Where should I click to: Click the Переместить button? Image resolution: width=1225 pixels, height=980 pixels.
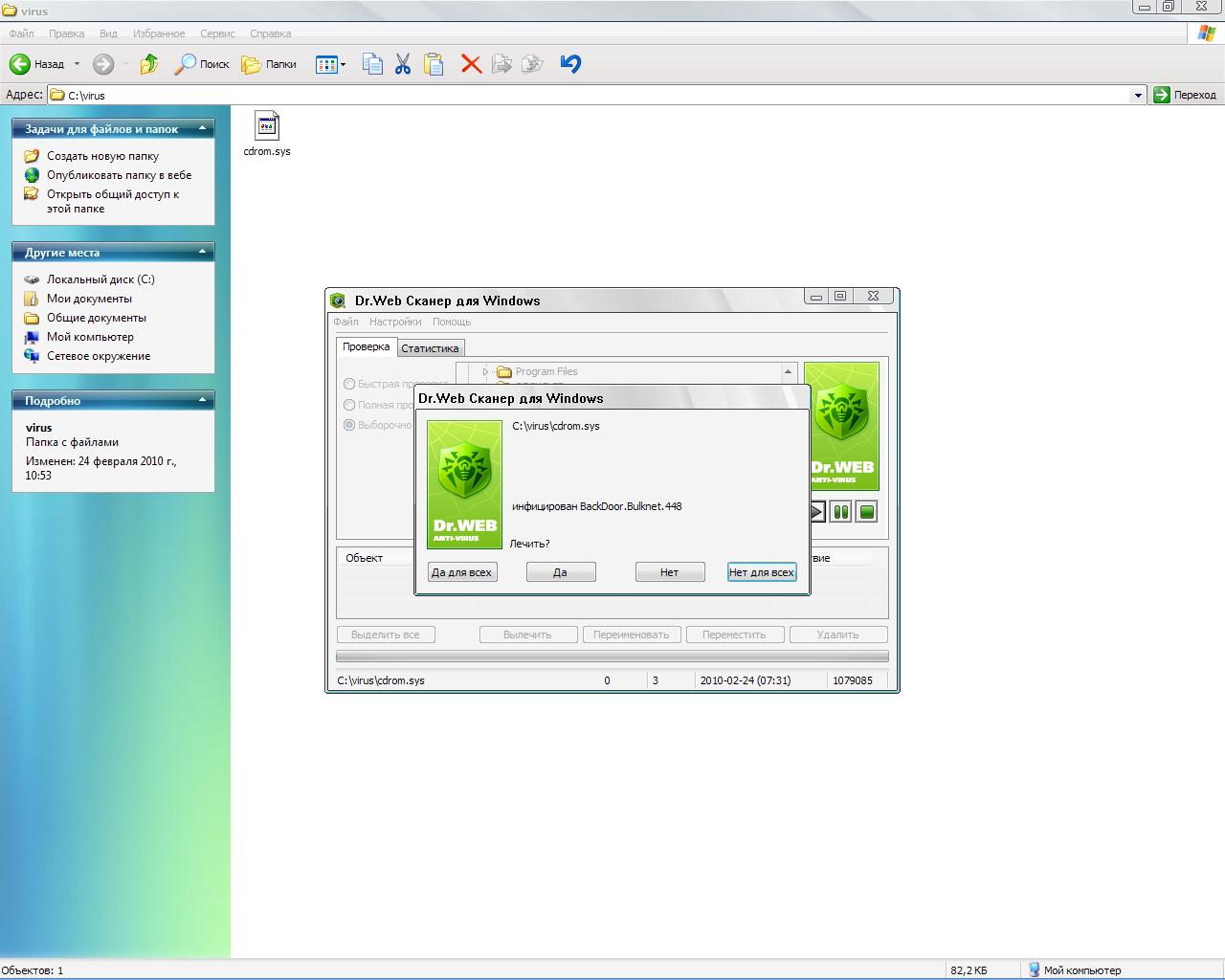click(735, 635)
